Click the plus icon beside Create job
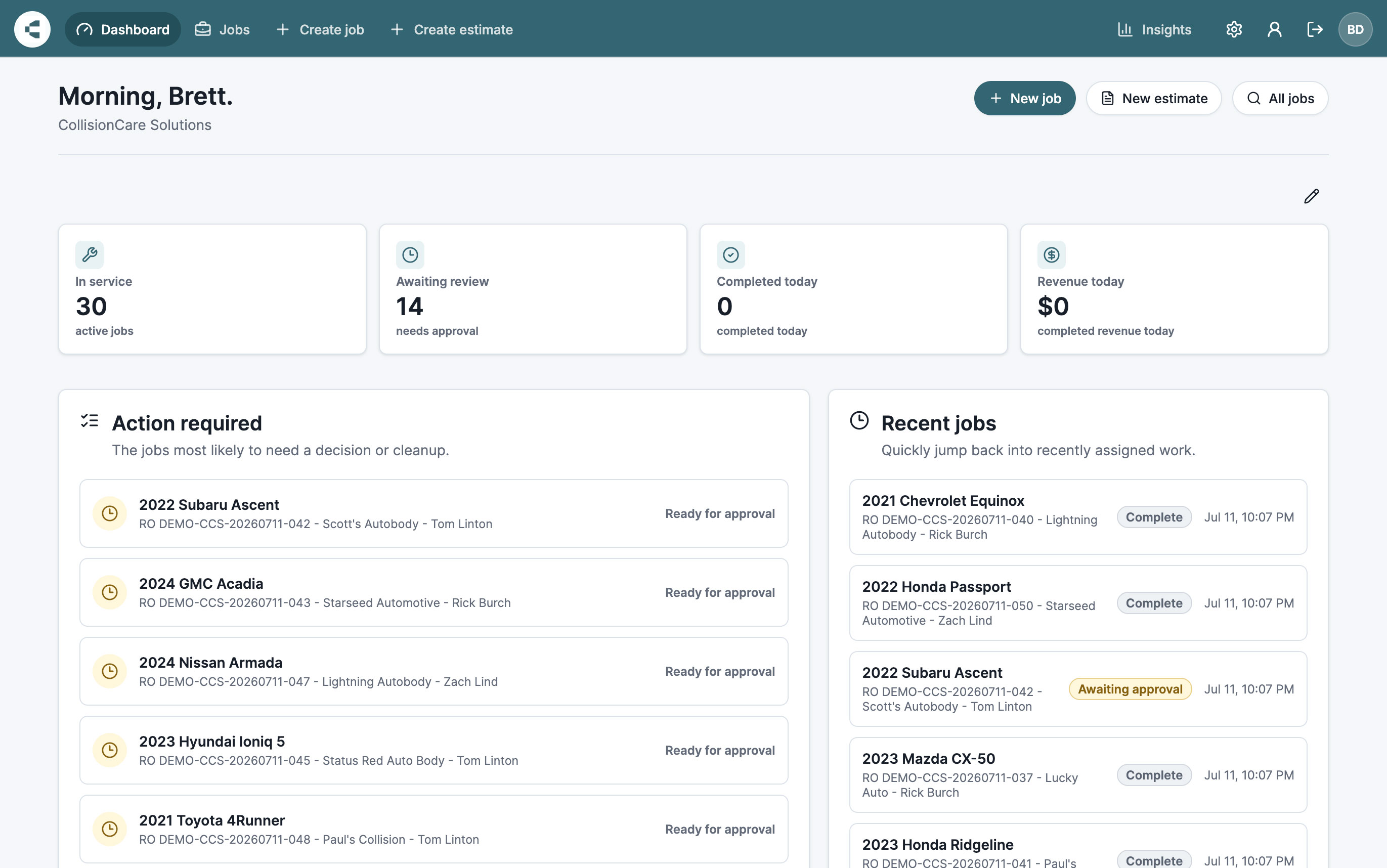This screenshot has height=868, width=1387. [x=282, y=29]
